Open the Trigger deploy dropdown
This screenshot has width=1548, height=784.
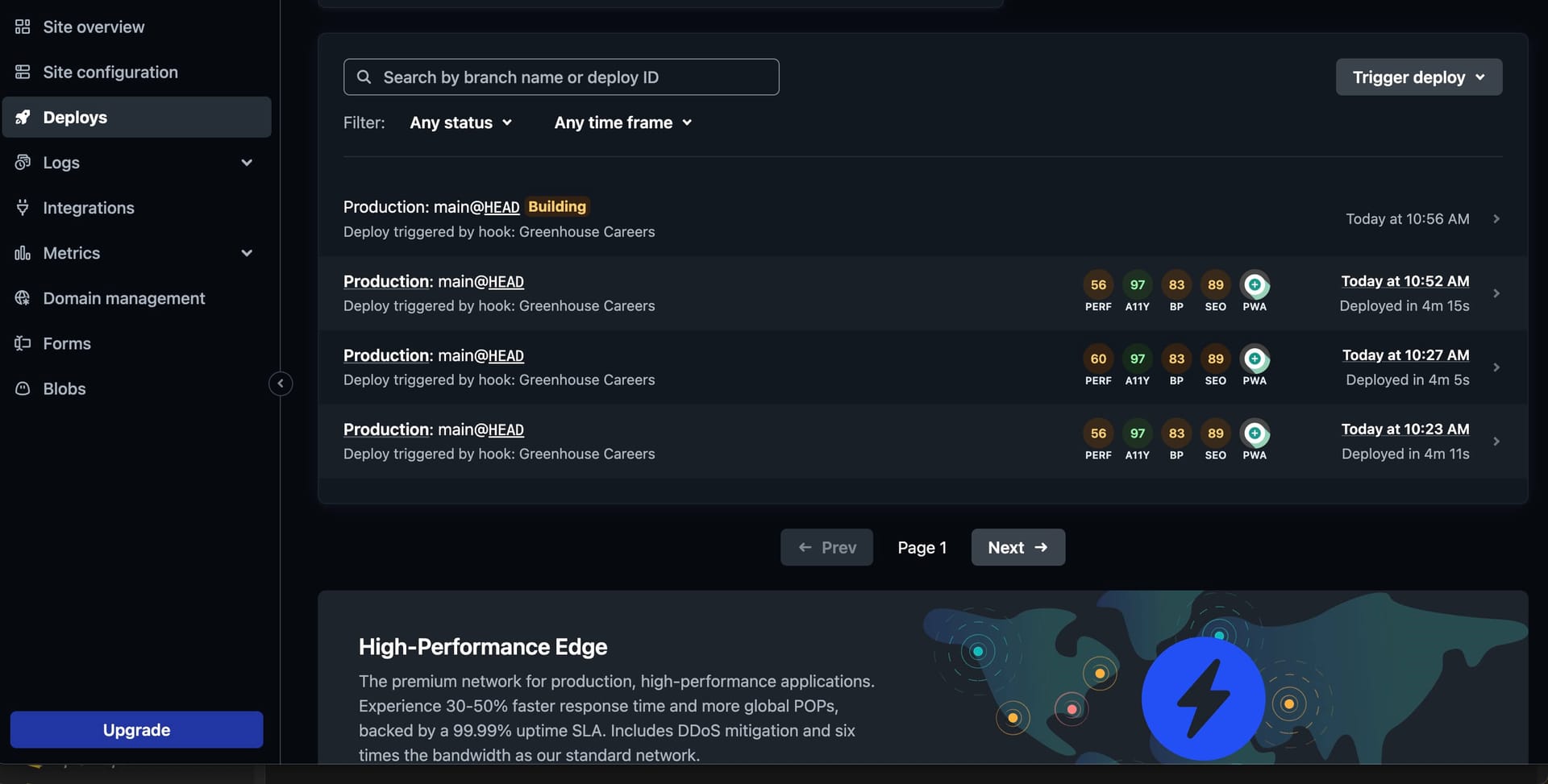point(1418,77)
